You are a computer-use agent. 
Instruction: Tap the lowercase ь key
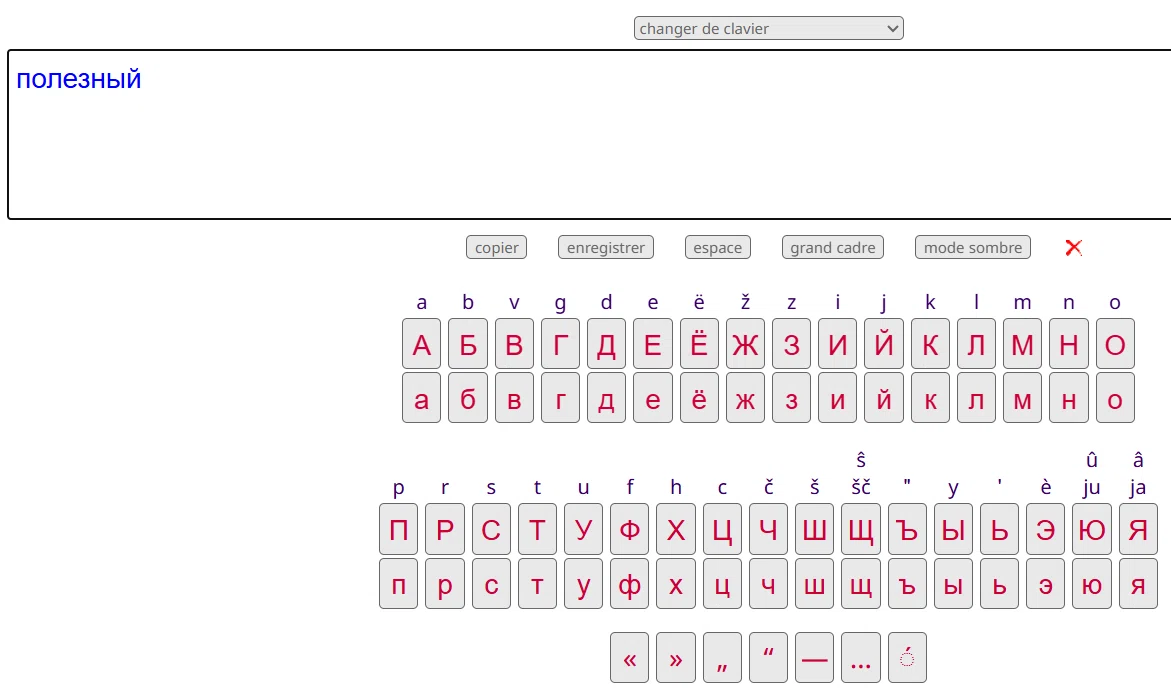tap(999, 583)
